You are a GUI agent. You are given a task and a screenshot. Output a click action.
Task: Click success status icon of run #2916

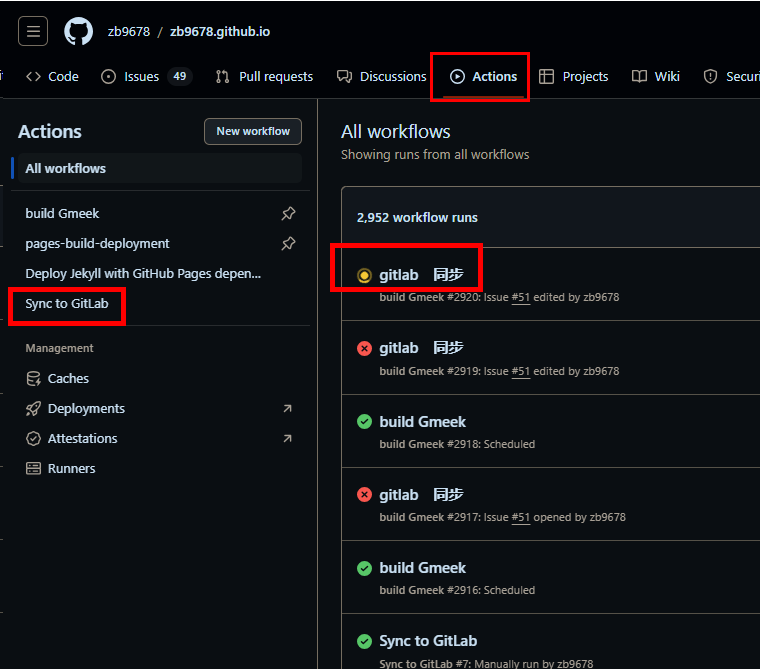coord(364,568)
